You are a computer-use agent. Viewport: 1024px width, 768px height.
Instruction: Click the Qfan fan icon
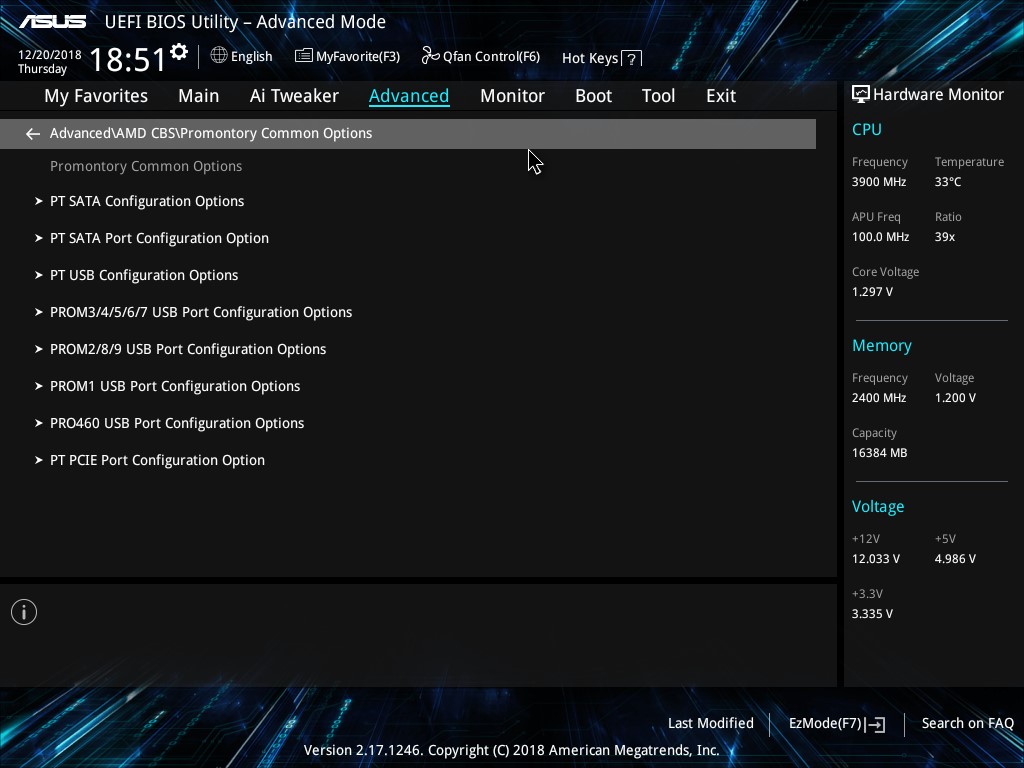coord(430,56)
